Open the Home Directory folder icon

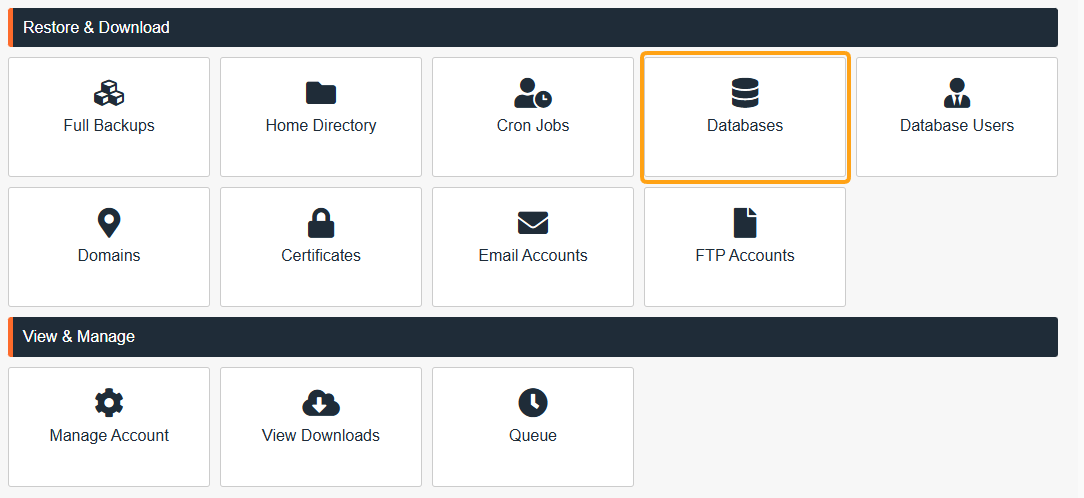point(321,93)
